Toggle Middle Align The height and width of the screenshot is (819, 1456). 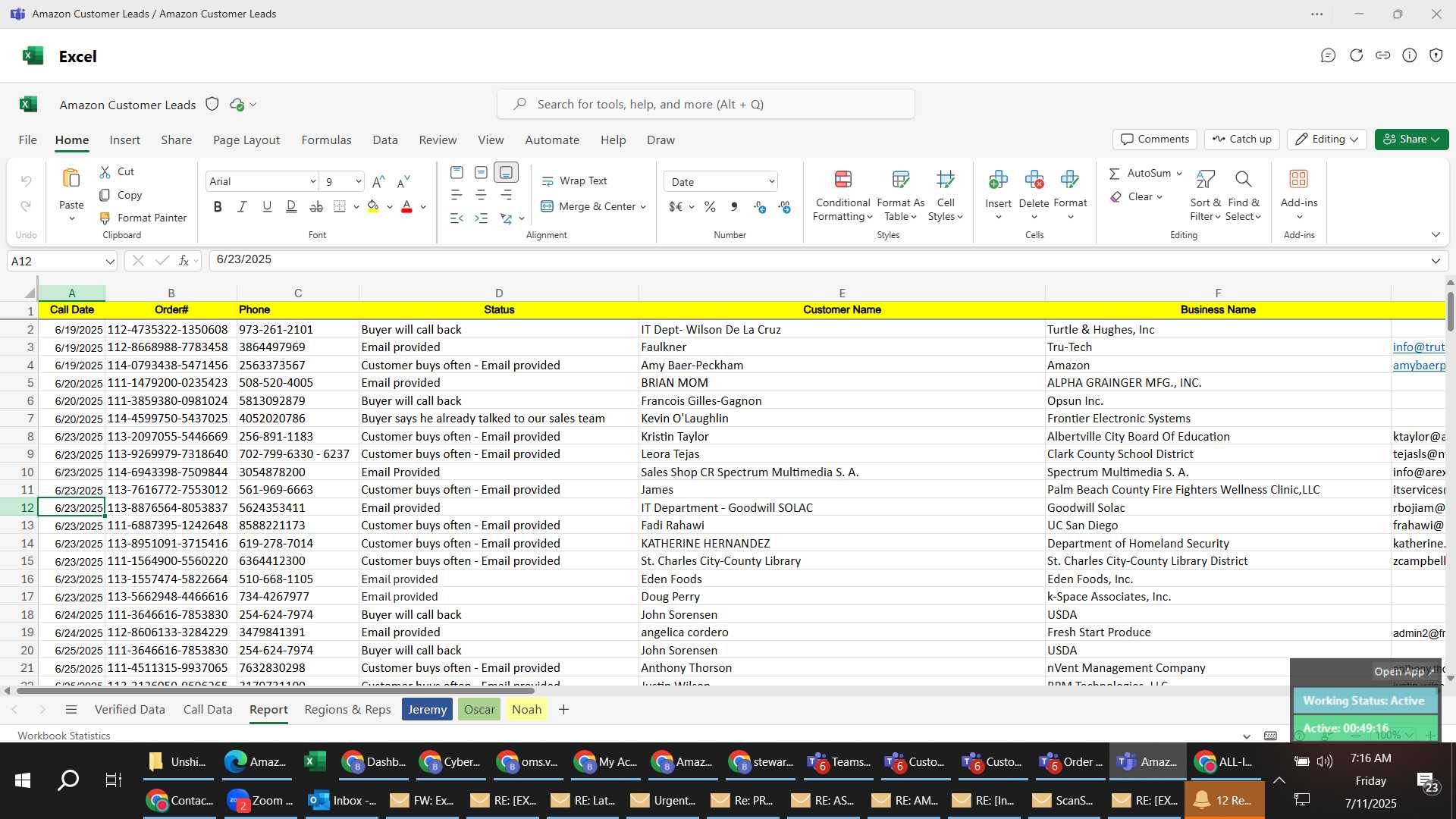pos(481,173)
